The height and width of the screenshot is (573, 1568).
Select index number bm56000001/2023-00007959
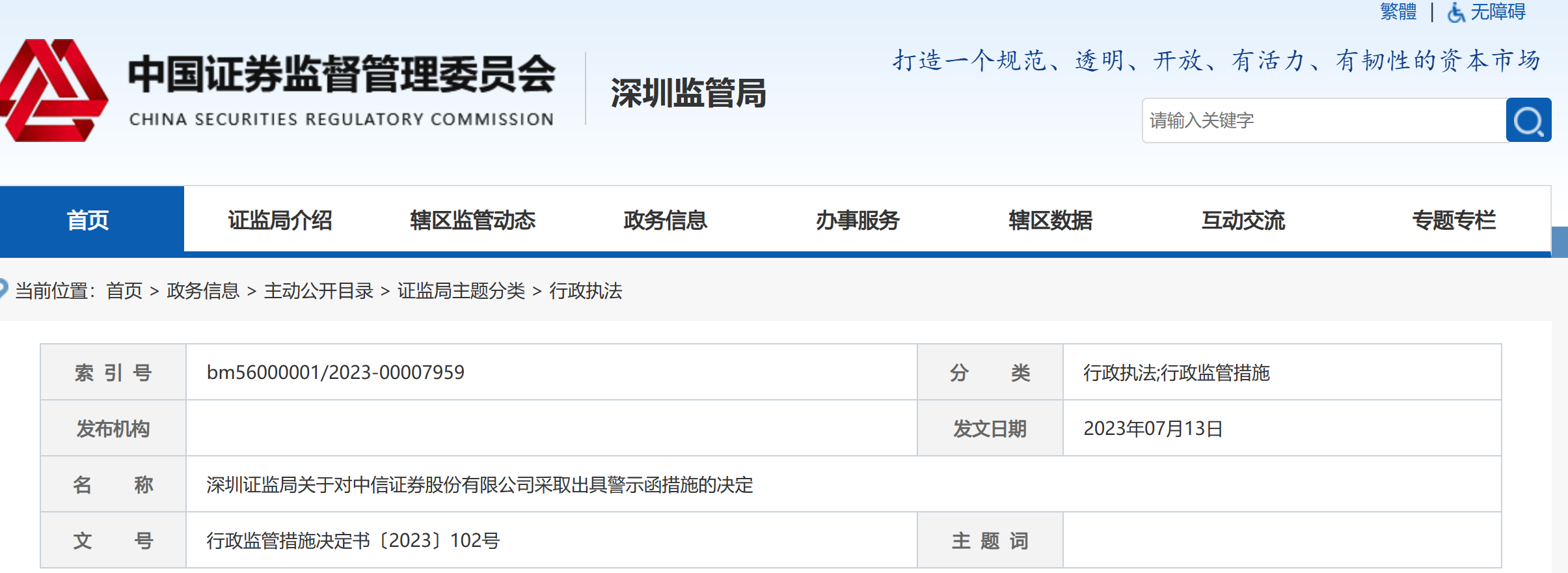(336, 372)
